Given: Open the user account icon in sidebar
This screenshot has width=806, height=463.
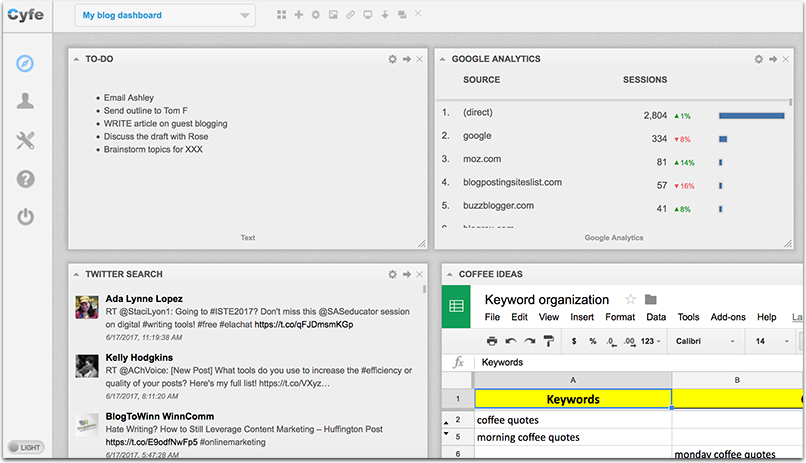Looking at the screenshot, I should [x=26, y=101].
